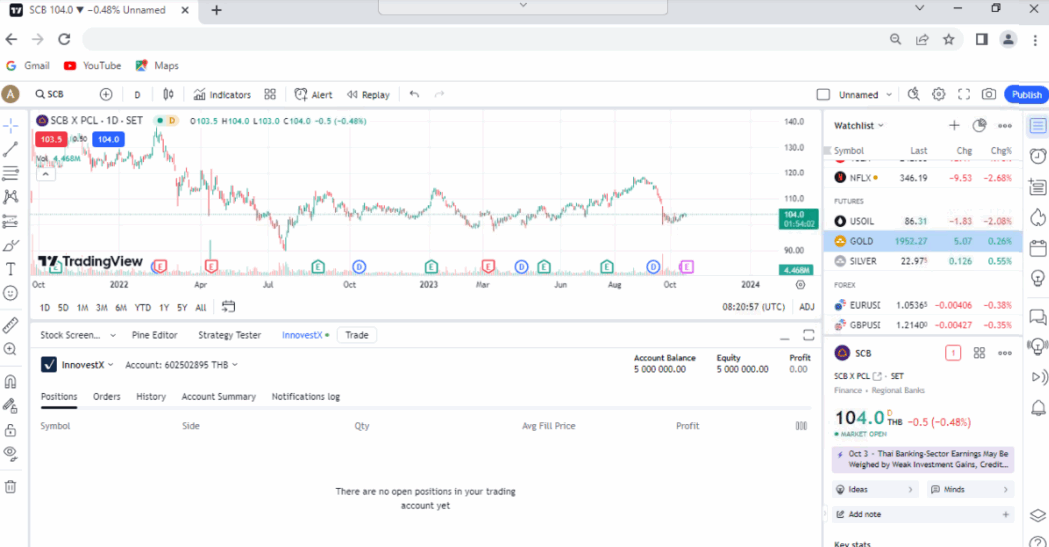Switch to the InnovestX broker tab

[305, 335]
